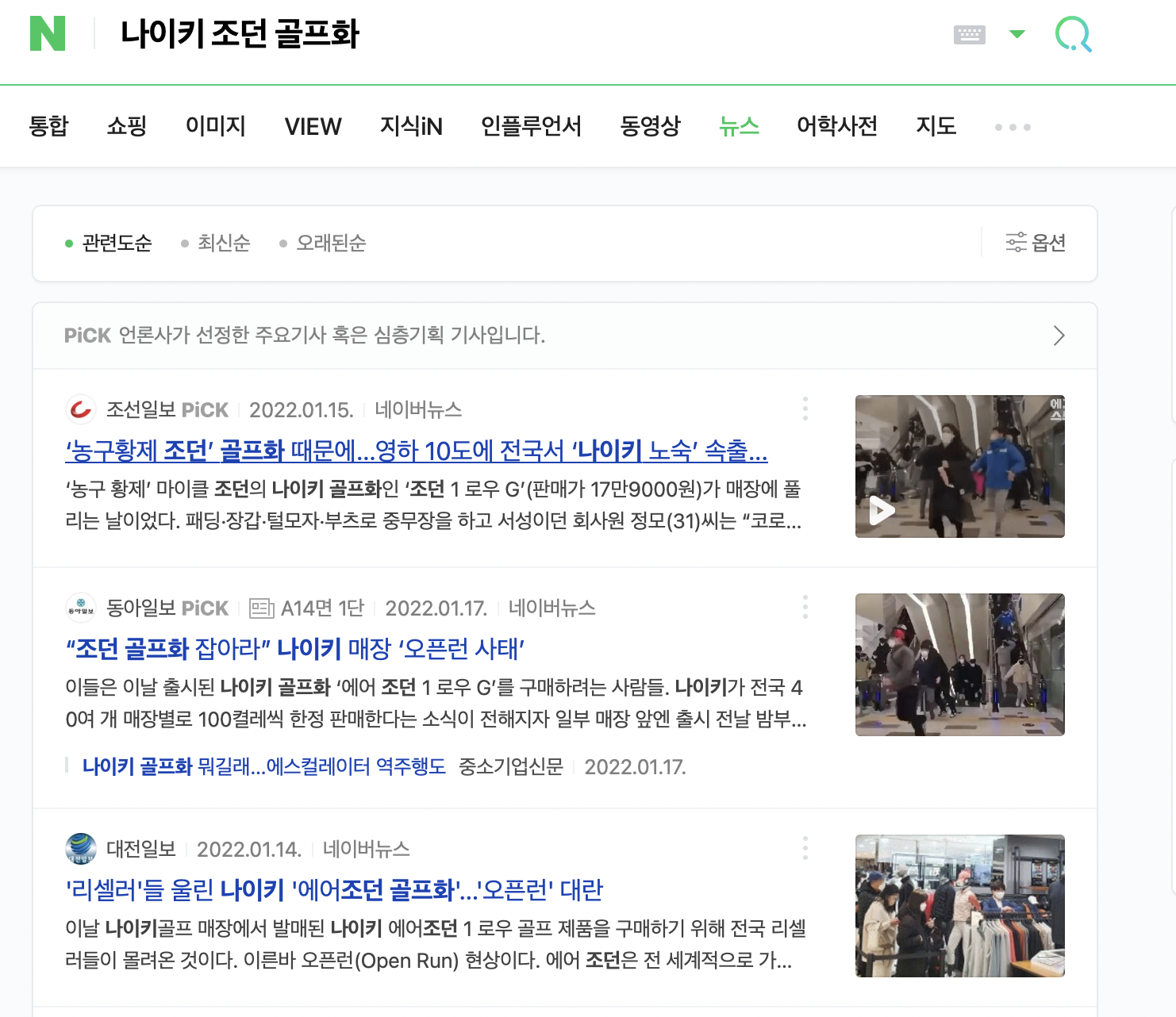Switch to the 쇼핑 tab
The image size is (1176, 1017).
pos(127,126)
